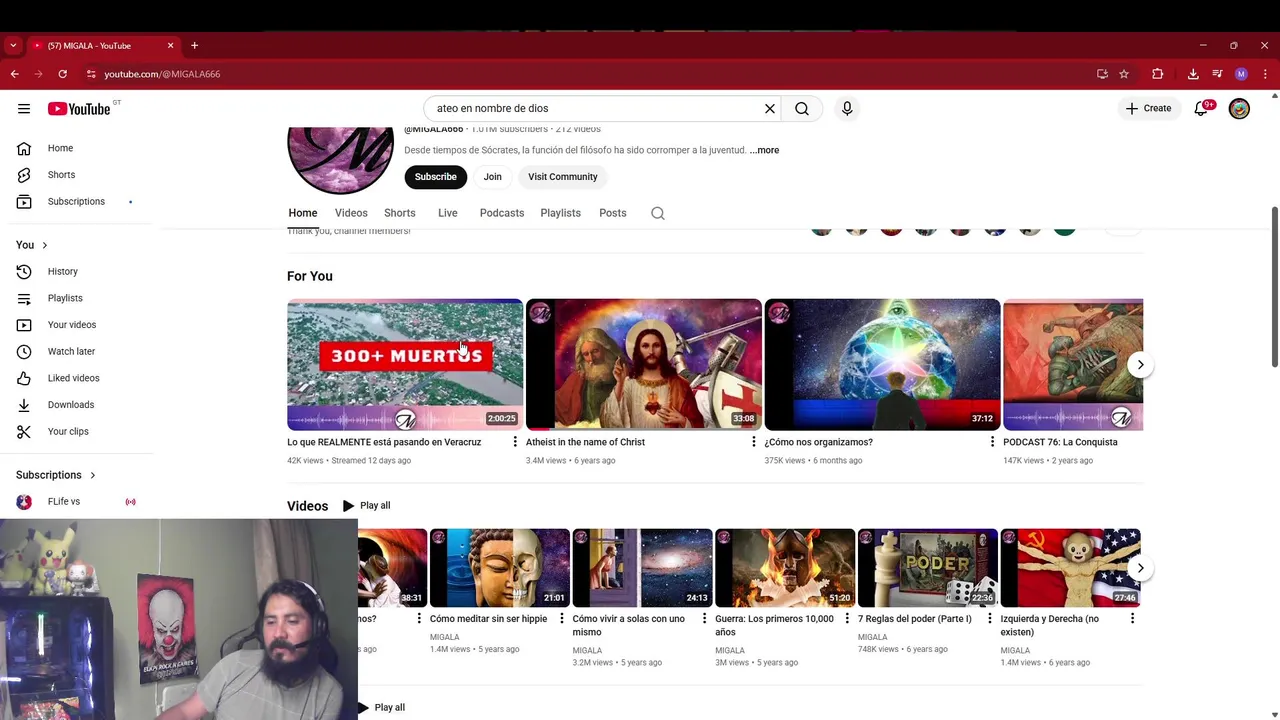Open Subscriptions in the sidebar
This screenshot has width=1280, height=720.
(x=76, y=202)
